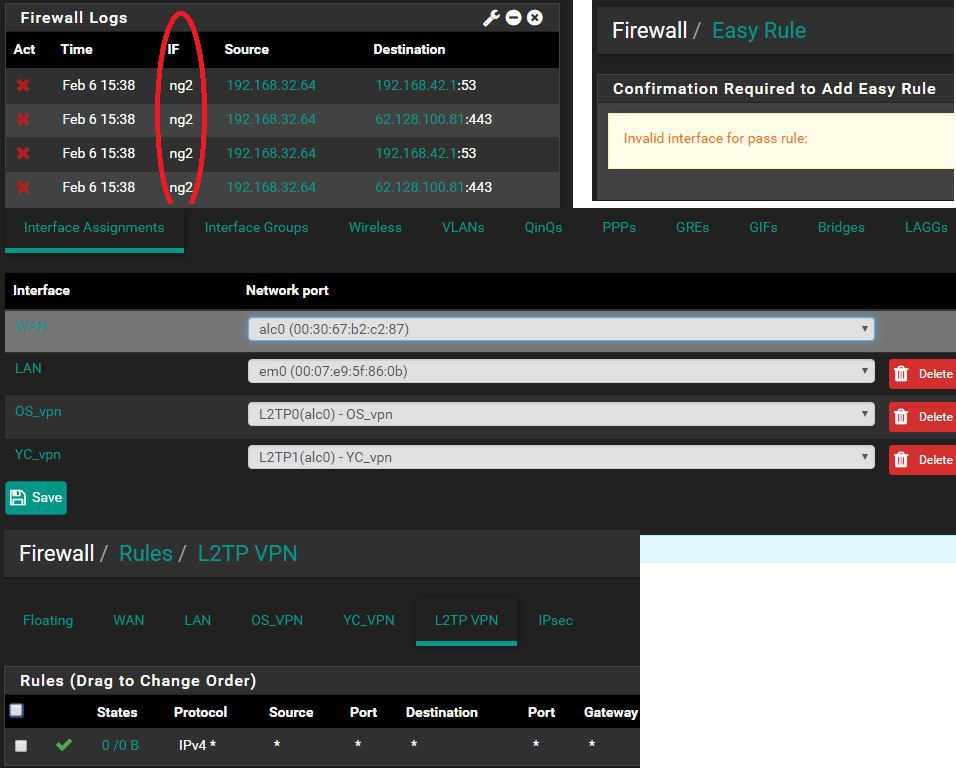Open the GREs tab
This screenshot has width=956, height=768.
(692, 227)
